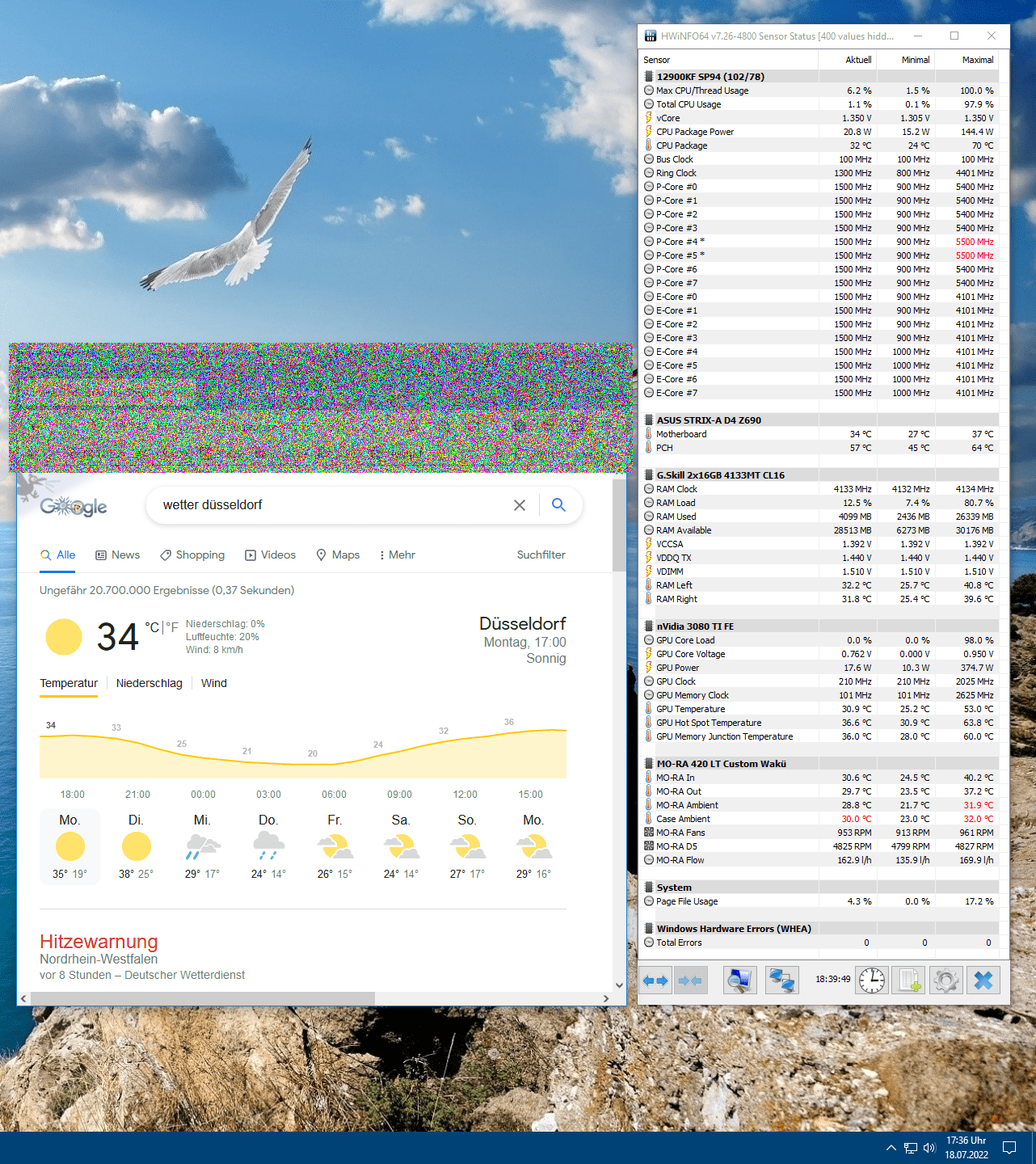The height and width of the screenshot is (1164, 1036).
Task: Select the Temperatur weather tab
Action: click(x=69, y=684)
